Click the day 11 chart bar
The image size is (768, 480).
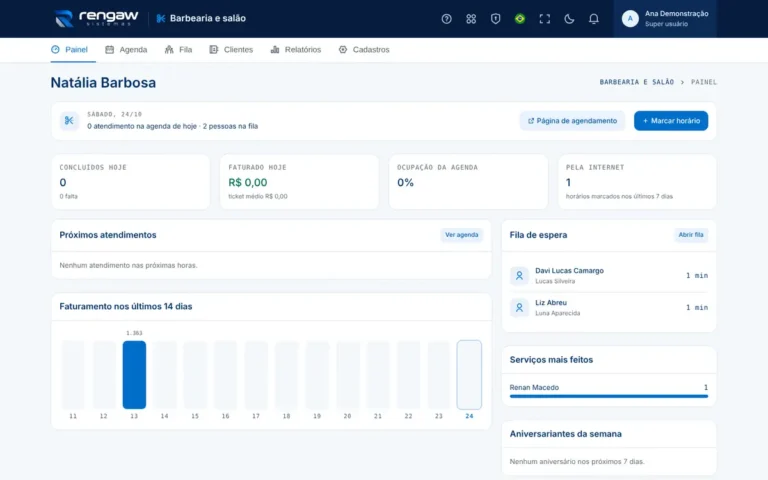[x=73, y=375]
